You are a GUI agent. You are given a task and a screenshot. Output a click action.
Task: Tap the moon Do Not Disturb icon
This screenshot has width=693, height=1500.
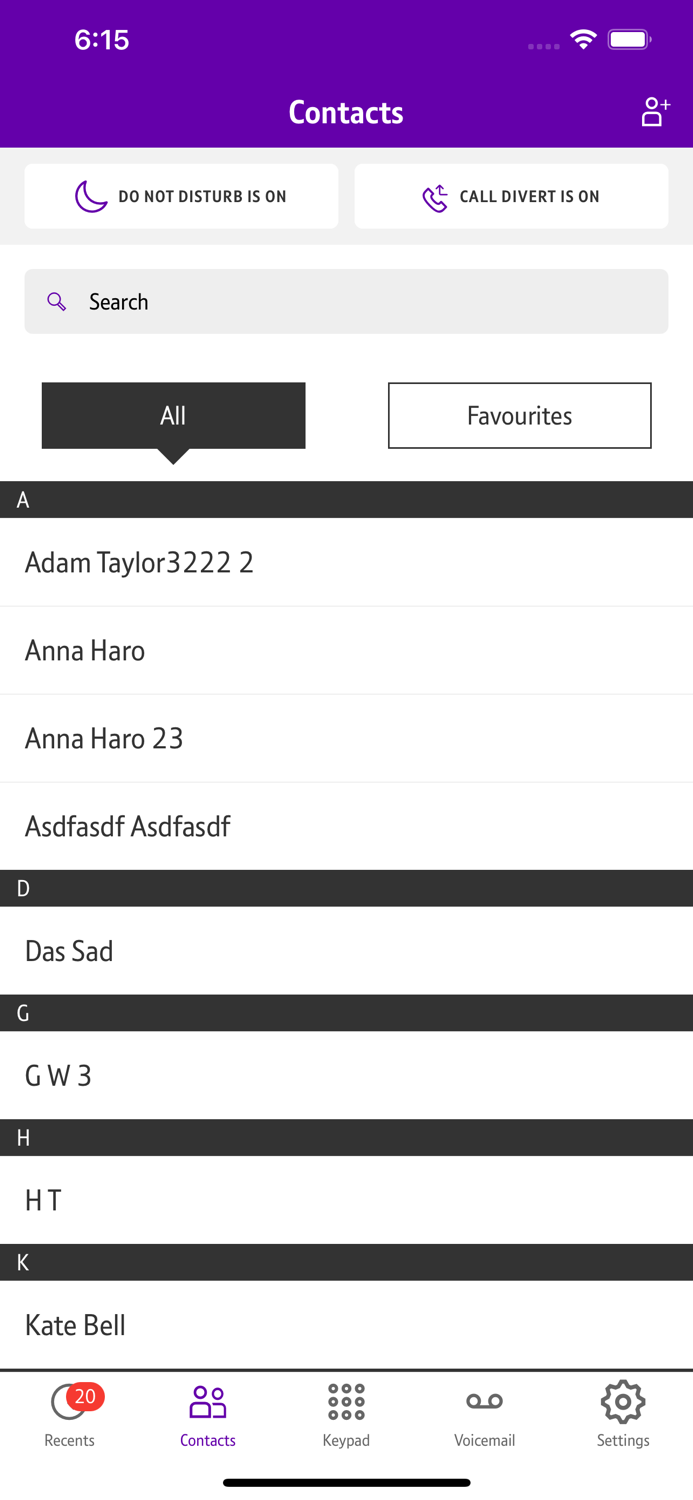(x=91, y=196)
